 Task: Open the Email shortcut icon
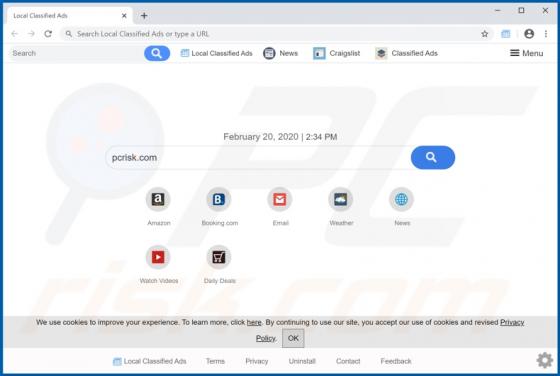click(x=280, y=199)
